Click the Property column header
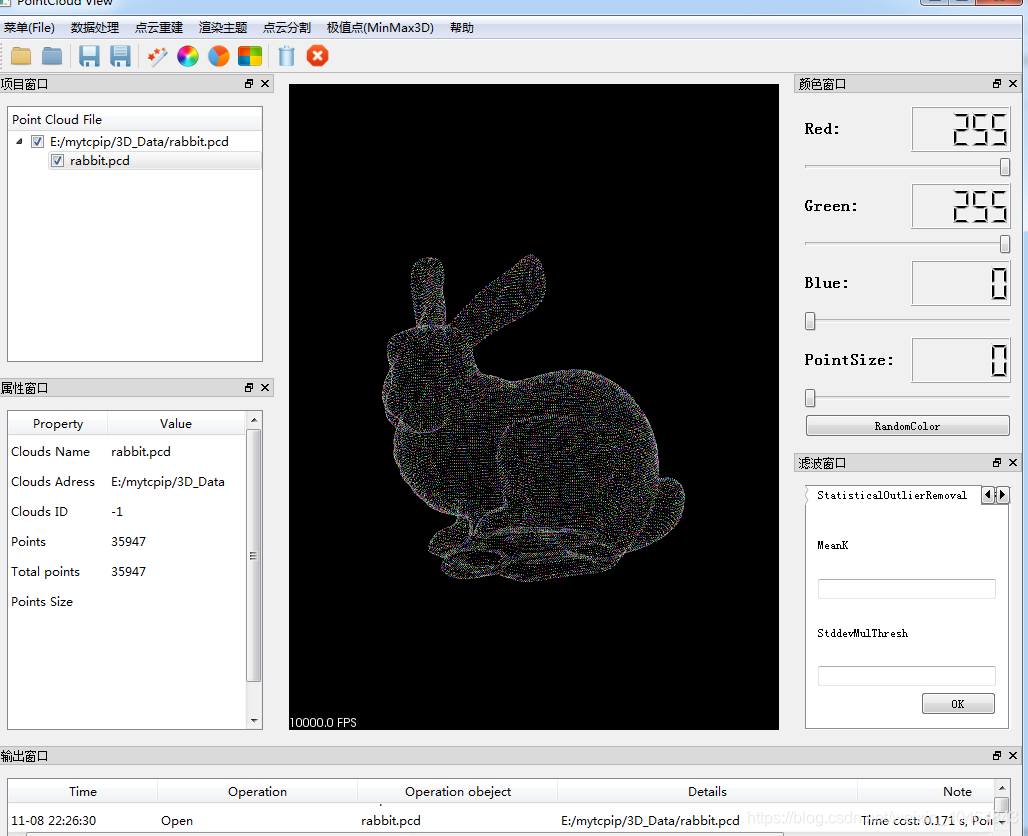 click(58, 424)
